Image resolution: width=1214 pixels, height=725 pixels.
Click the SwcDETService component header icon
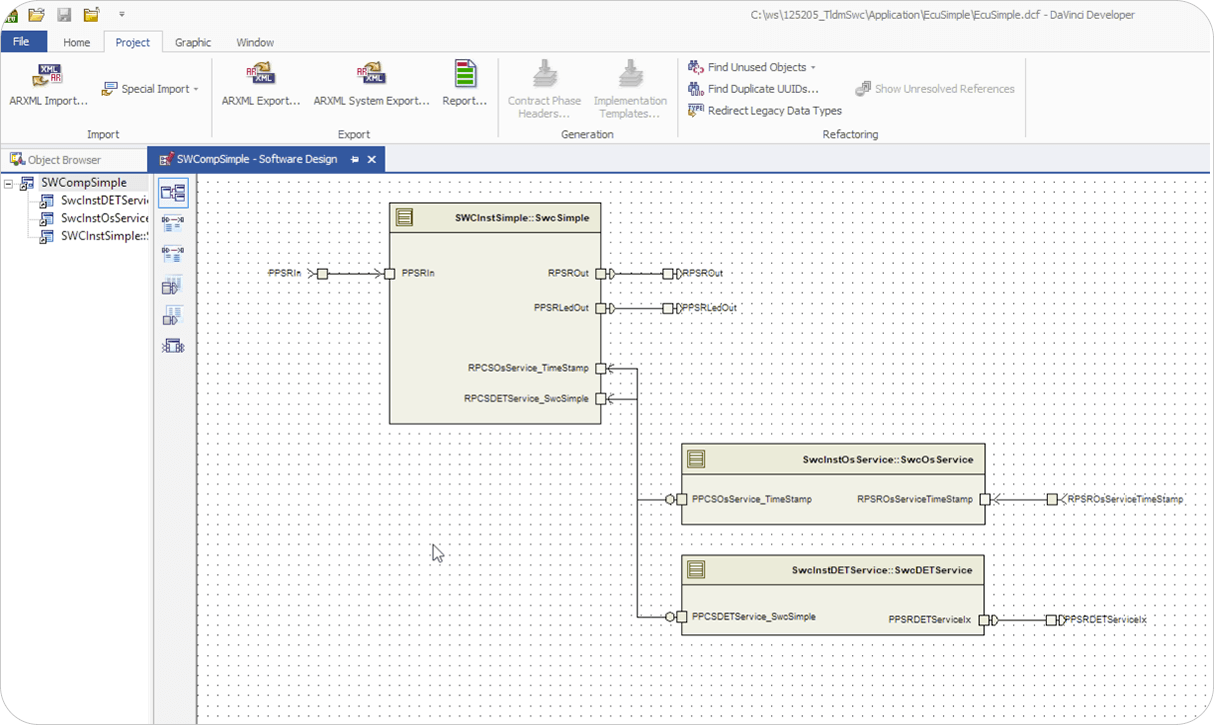[x=696, y=570]
